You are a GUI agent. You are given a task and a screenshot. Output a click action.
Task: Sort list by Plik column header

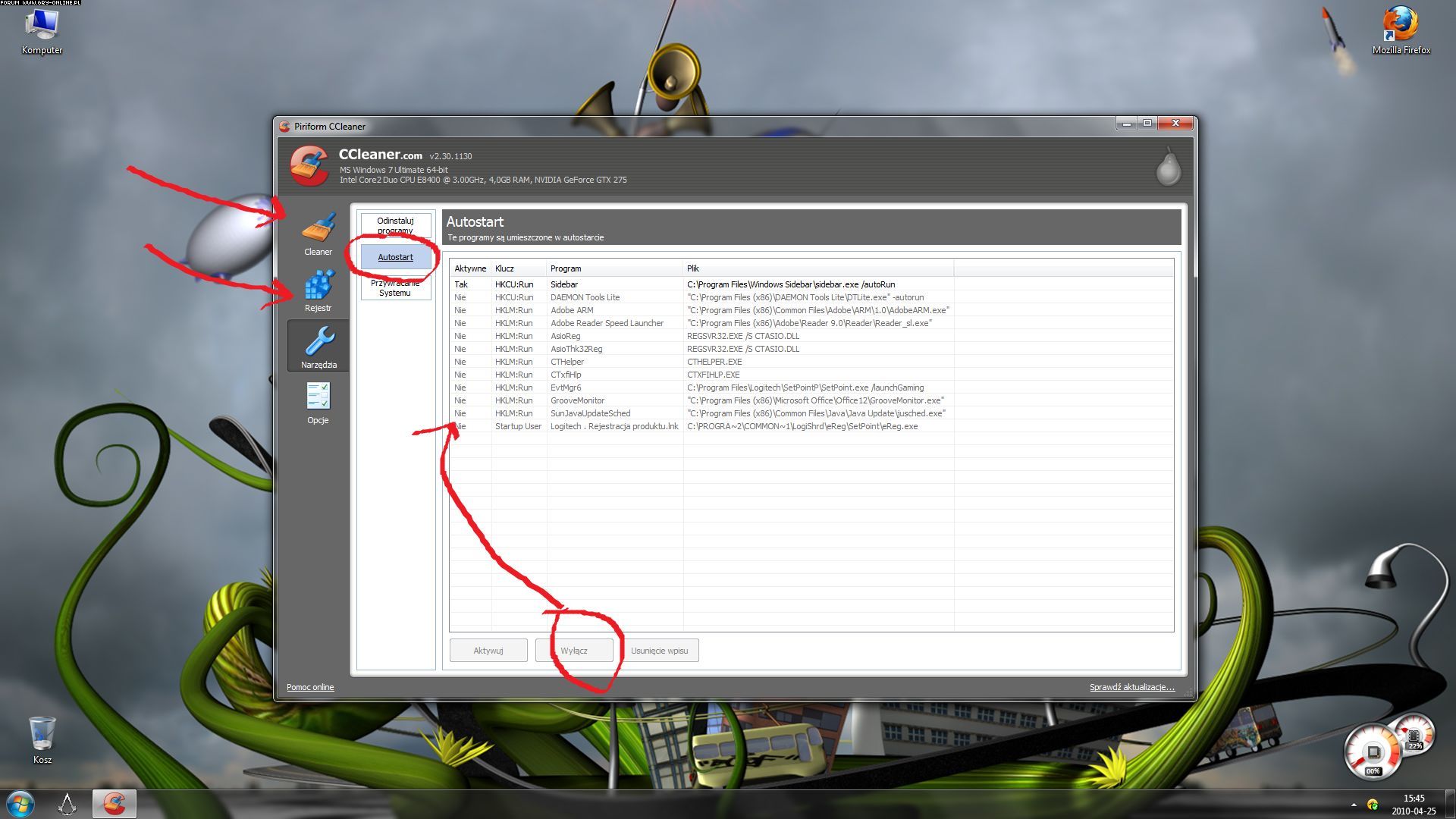pyautogui.click(x=818, y=268)
